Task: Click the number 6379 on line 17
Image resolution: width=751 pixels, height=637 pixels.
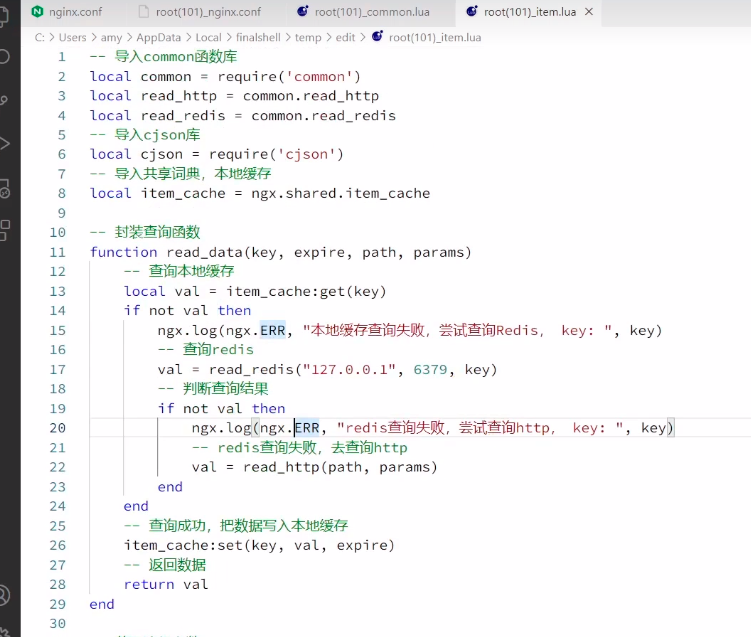Action: [x=430, y=369]
